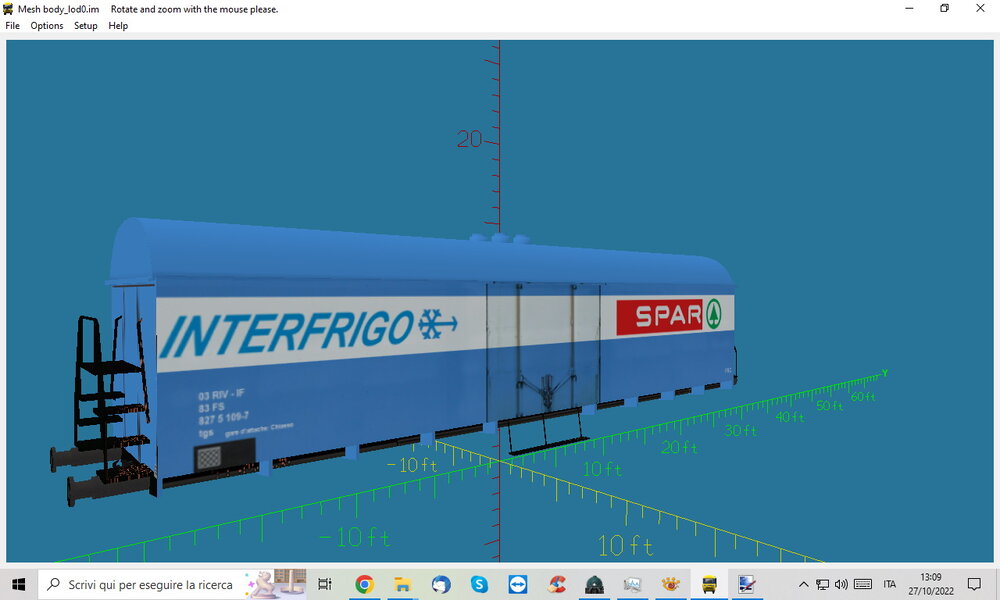Image resolution: width=1000 pixels, height=600 pixels.
Task: Restore down the mesh viewer window
Action: [x=945, y=9]
